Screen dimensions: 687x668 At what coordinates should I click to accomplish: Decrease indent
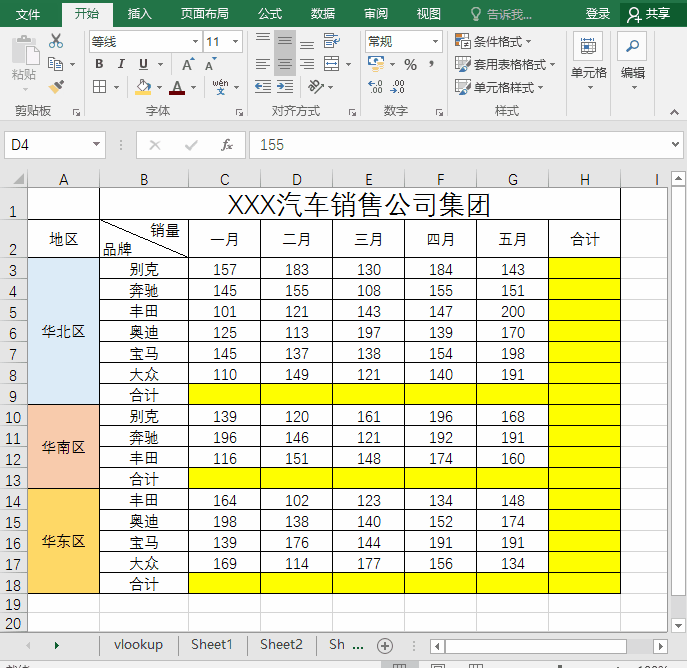point(263,87)
